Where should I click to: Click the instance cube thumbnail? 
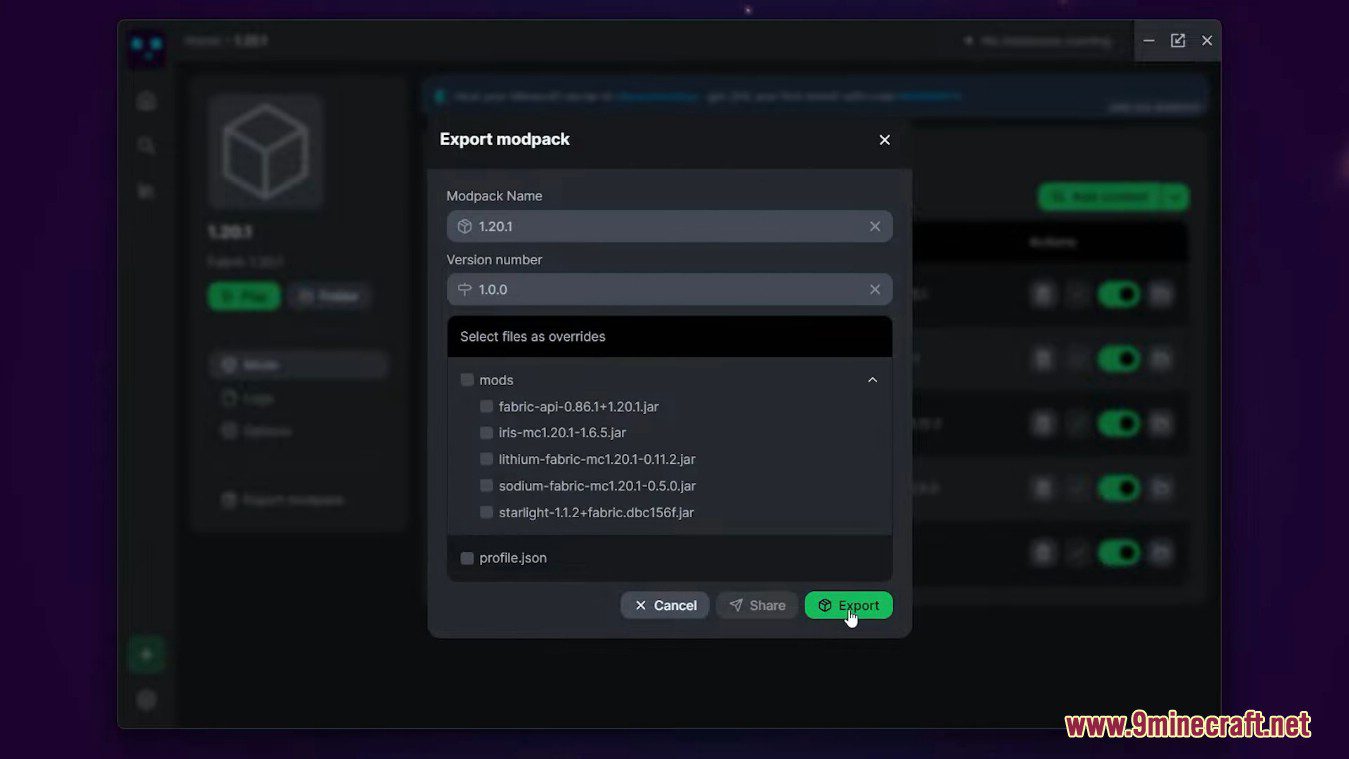click(265, 152)
